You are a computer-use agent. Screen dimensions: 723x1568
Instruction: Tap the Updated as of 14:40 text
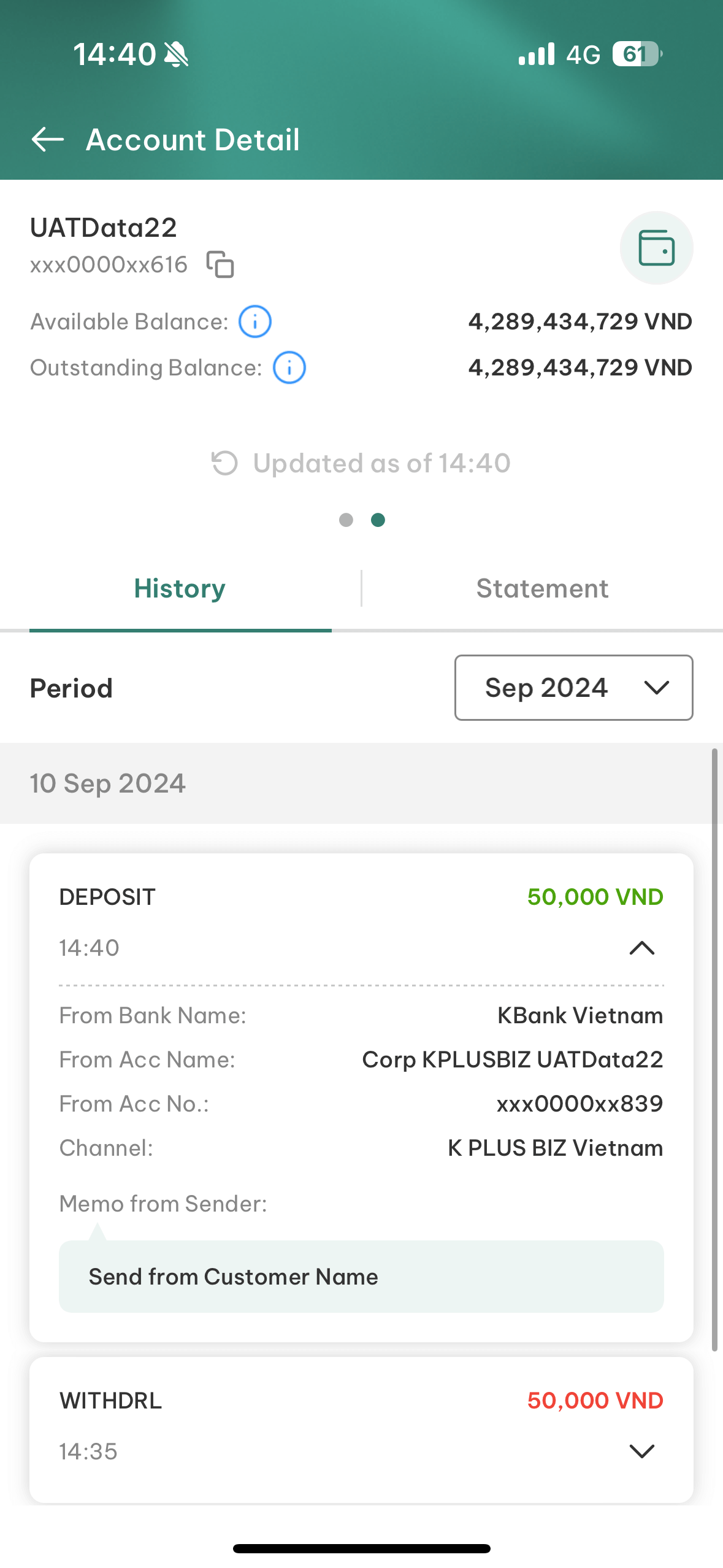(382, 463)
